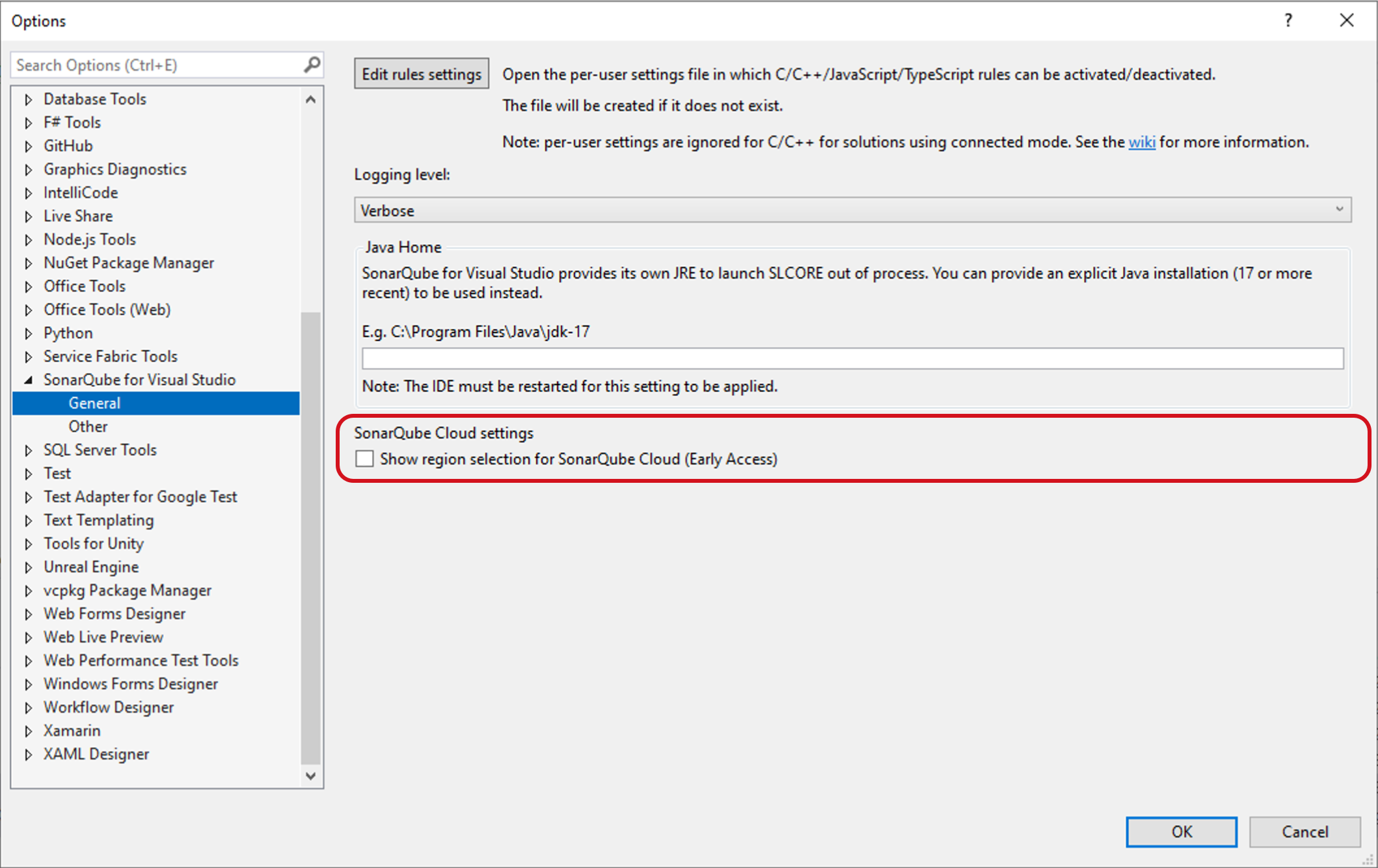This screenshot has width=1378, height=868.
Task: Select the Test category
Action: pyautogui.click(x=57, y=474)
